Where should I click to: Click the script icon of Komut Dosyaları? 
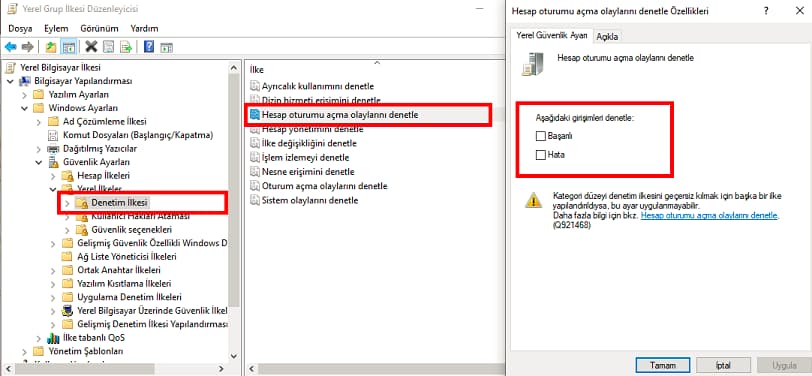click(x=53, y=135)
